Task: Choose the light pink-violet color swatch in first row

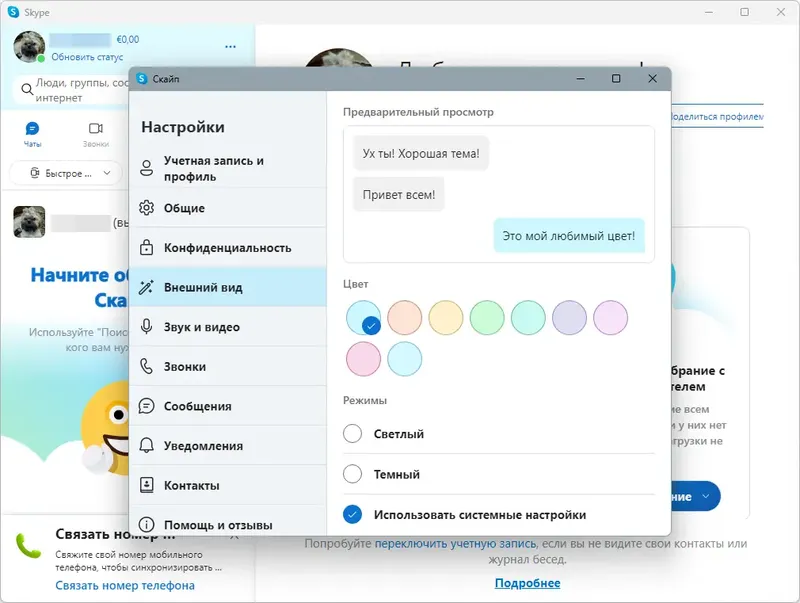Action: pos(611,317)
